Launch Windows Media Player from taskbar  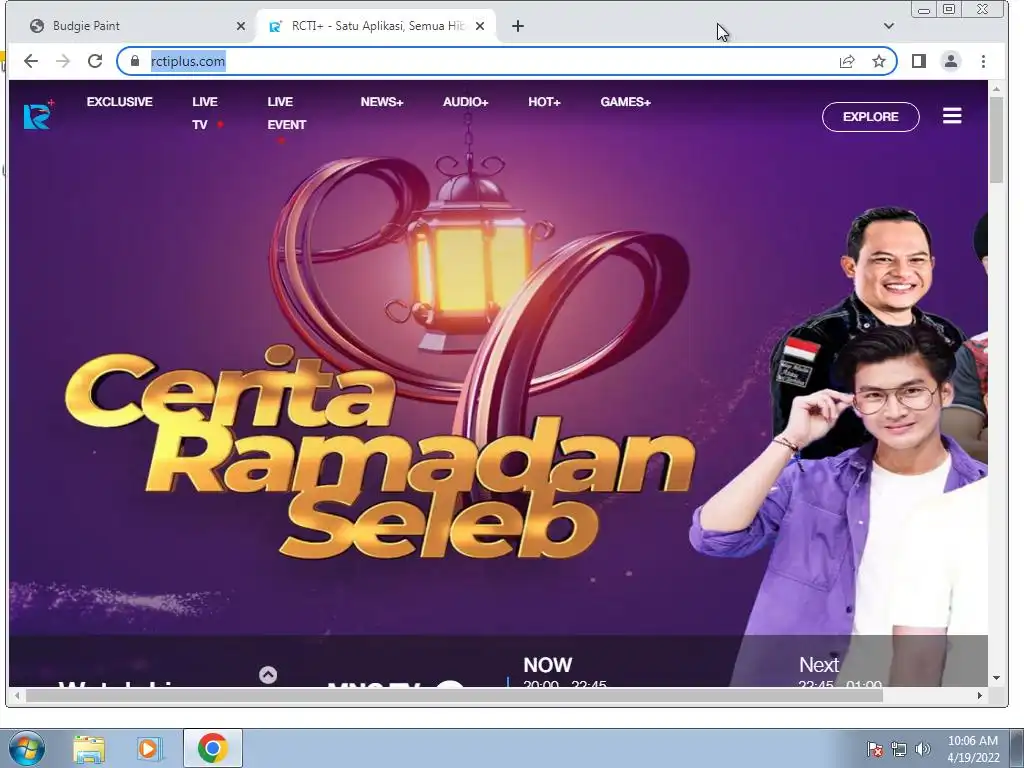[x=150, y=749]
